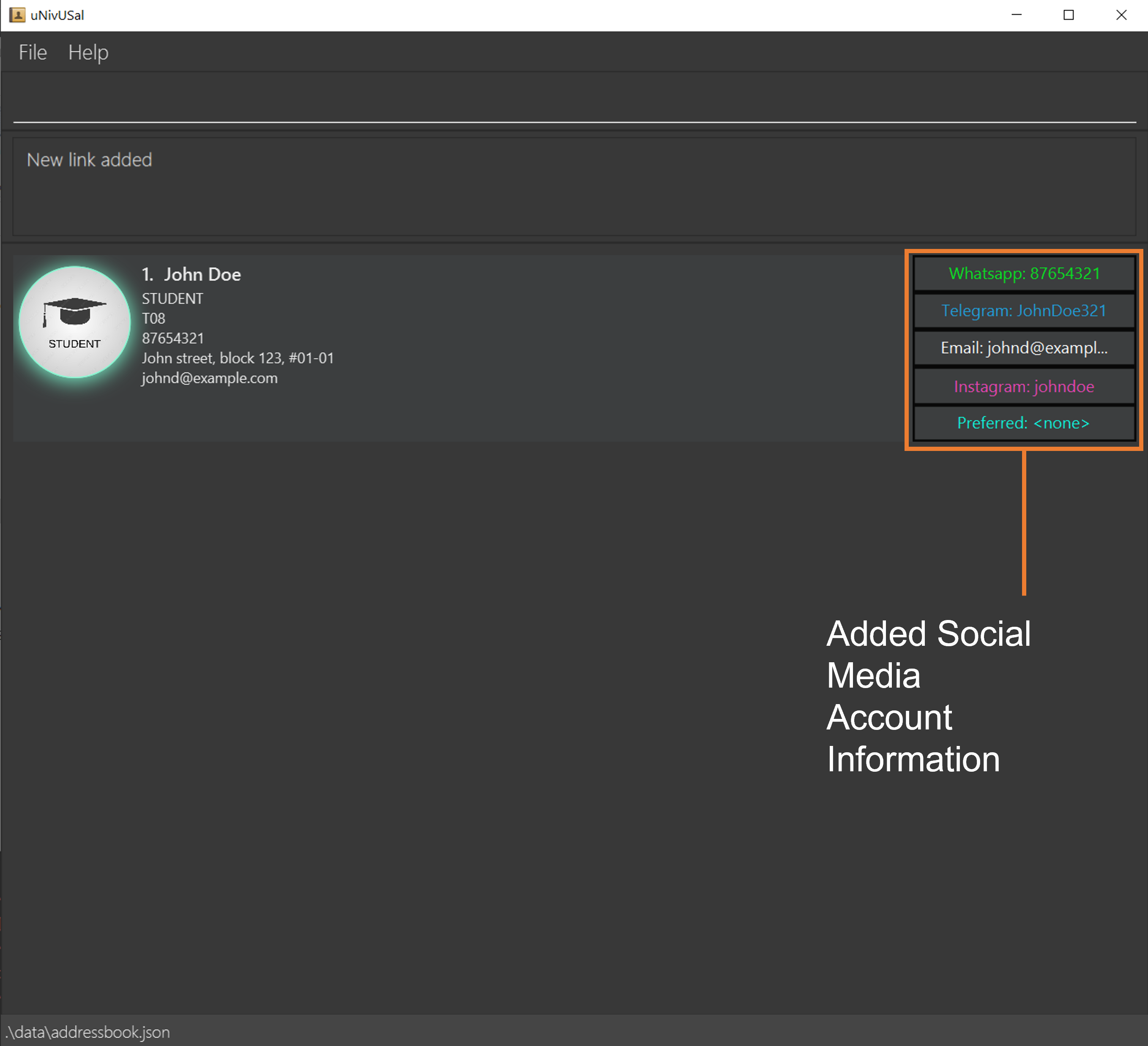This screenshot has height=1046, width=1148.
Task: Open the Help menu
Action: point(87,52)
